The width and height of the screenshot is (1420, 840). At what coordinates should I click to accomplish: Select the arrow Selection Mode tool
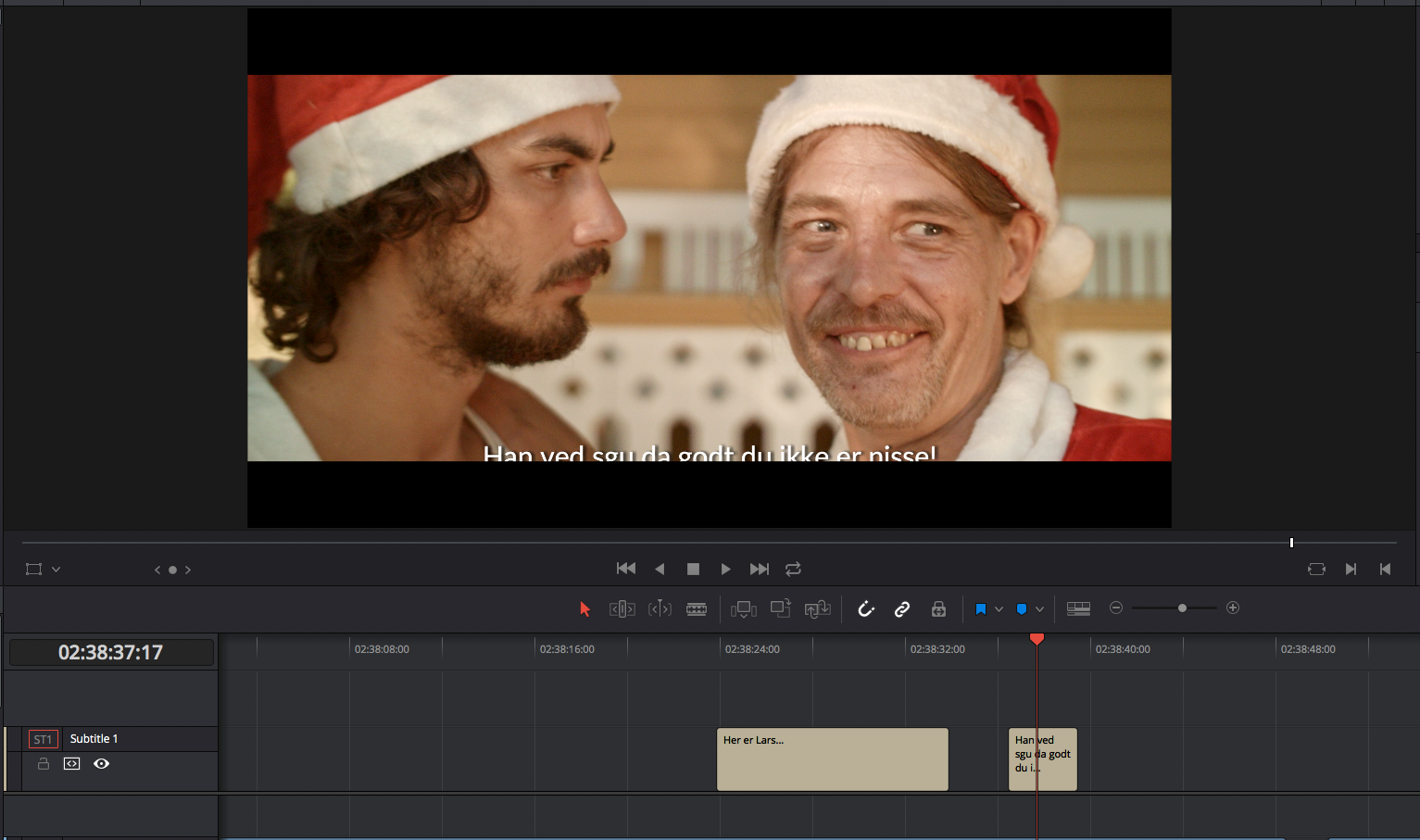tap(584, 608)
